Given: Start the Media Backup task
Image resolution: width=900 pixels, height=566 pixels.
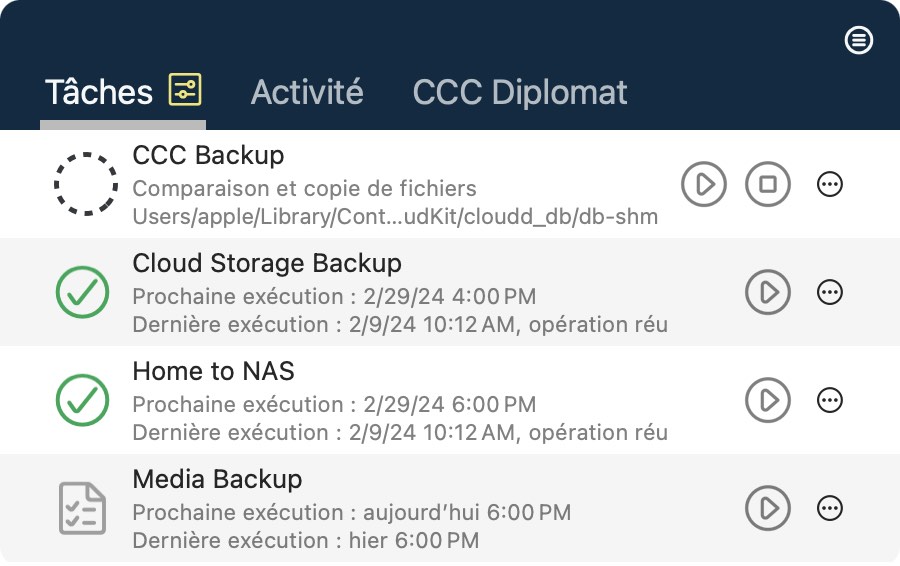Looking at the screenshot, I should [768, 508].
